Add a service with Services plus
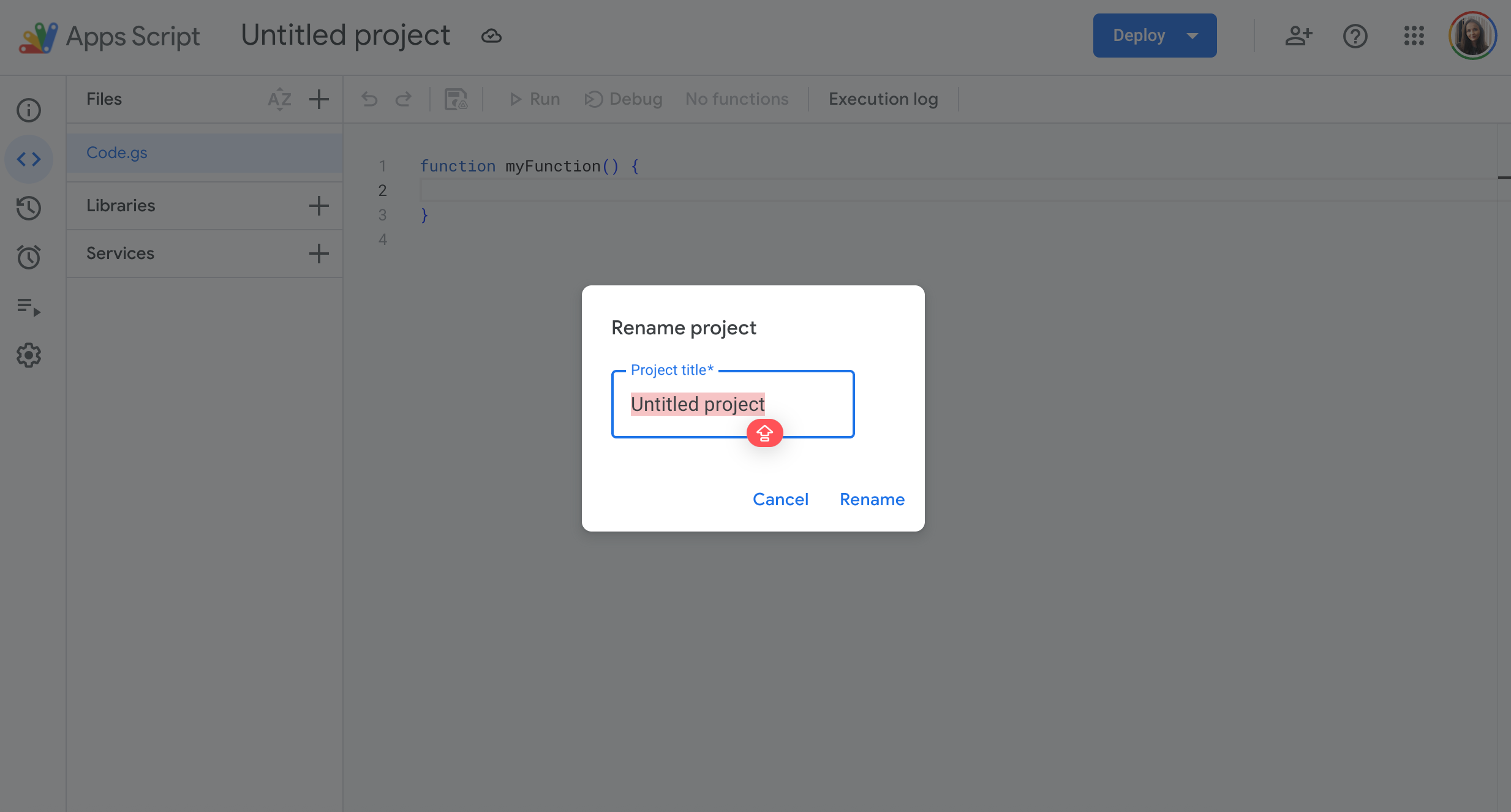Viewport: 1511px width, 812px height. pyautogui.click(x=319, y=254)
